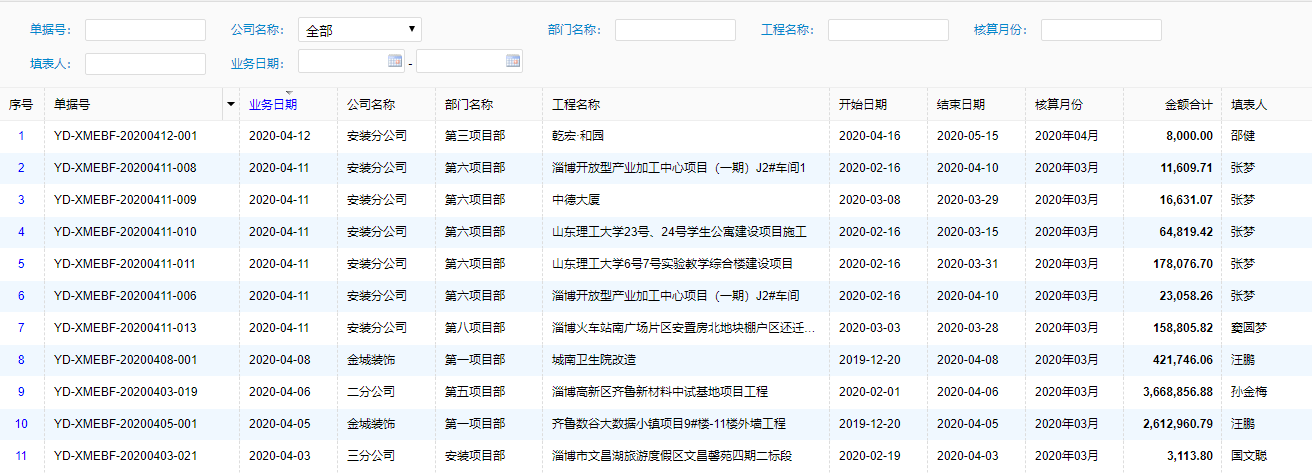The width and height of the screenshot is (1312, 473).
Task: Select the 填表人 column header
Action: click(1249, 104)
